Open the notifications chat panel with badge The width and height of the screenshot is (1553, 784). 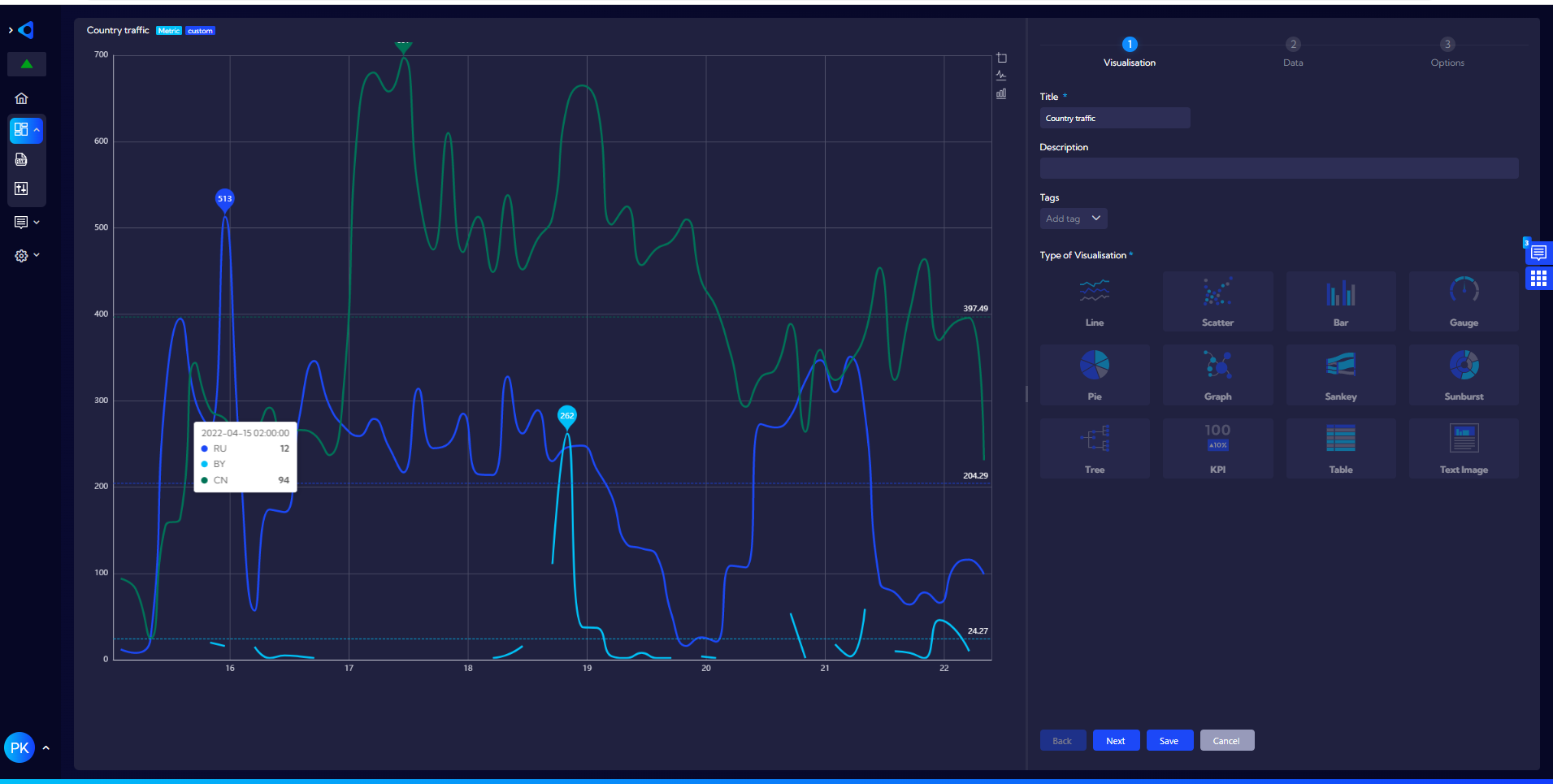click(x=1538, y=253)
